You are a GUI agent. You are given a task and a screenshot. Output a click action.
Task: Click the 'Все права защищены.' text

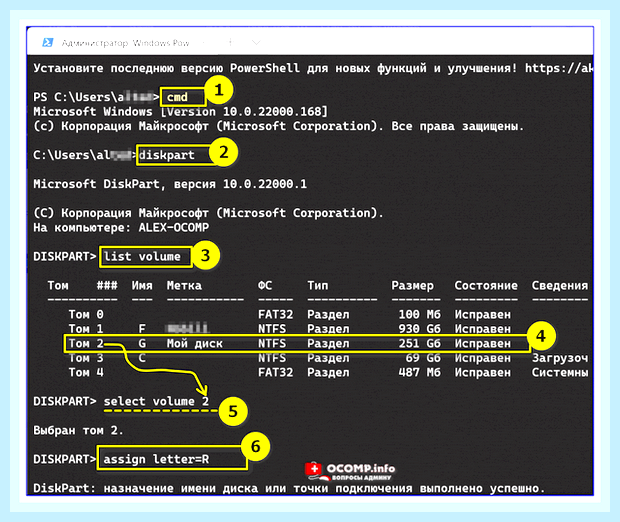click(x=457, y=126)
